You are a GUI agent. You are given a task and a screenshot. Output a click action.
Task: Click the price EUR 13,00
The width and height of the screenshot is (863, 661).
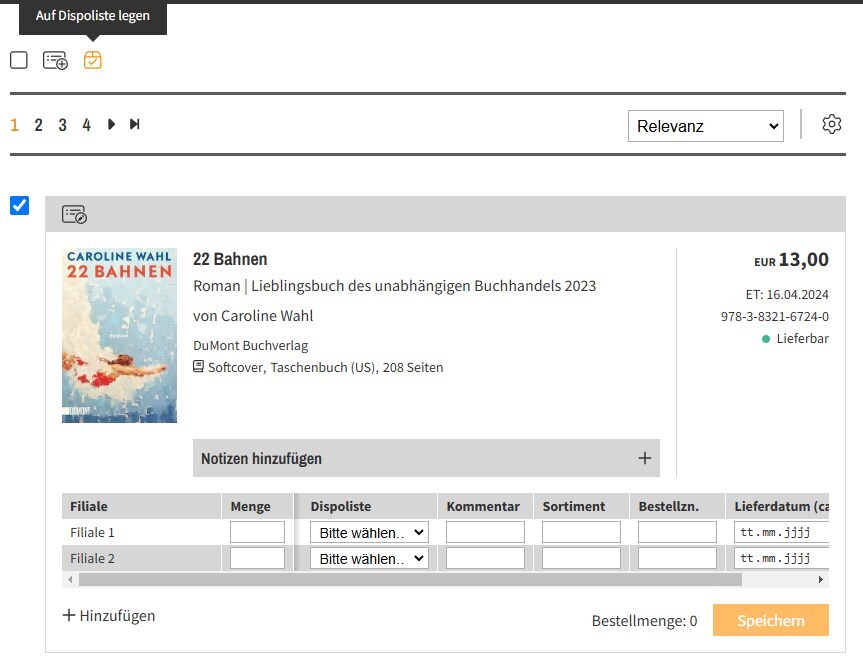(x=791, y=260)
